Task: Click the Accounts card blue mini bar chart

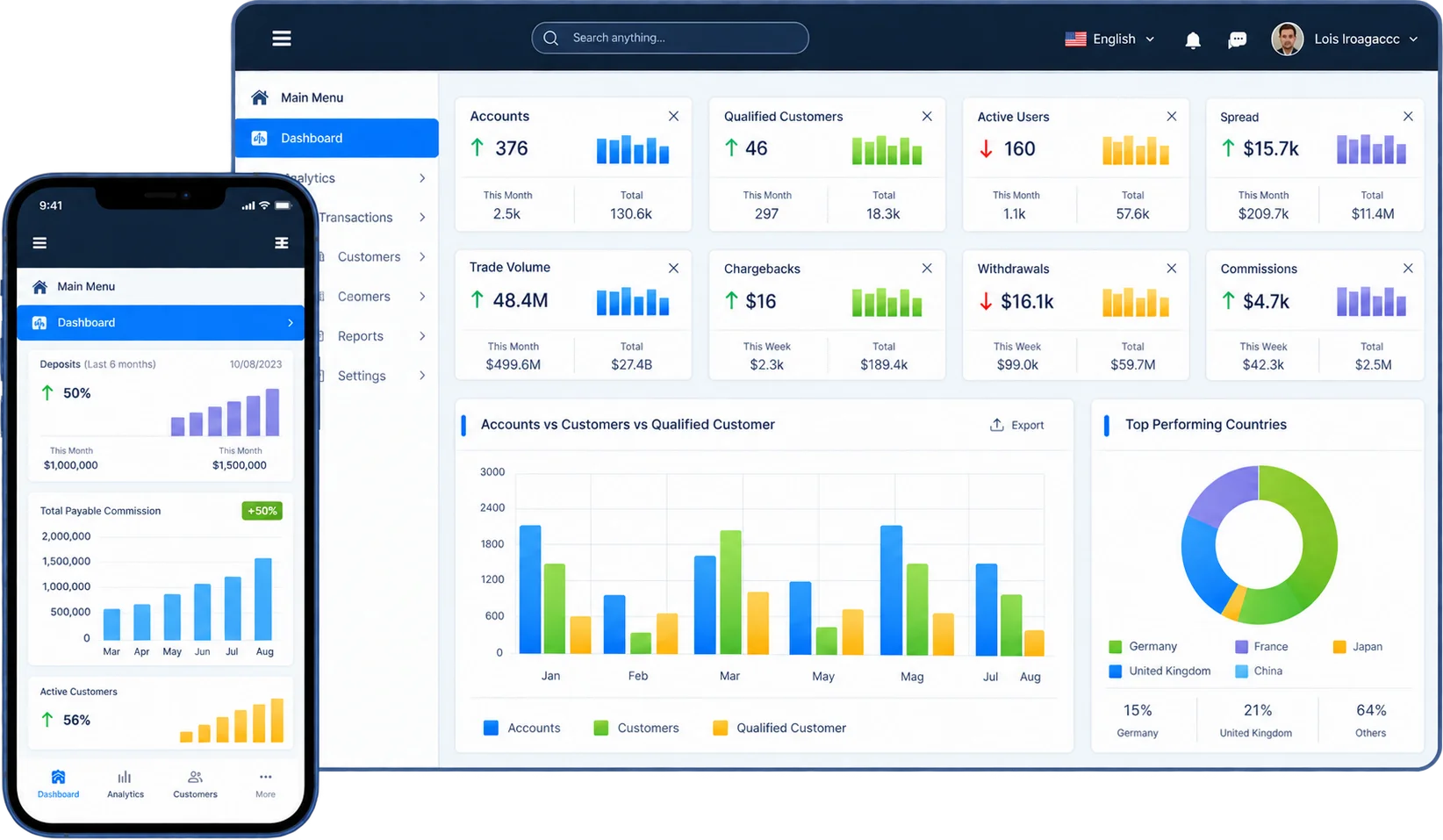Action: 633,149
